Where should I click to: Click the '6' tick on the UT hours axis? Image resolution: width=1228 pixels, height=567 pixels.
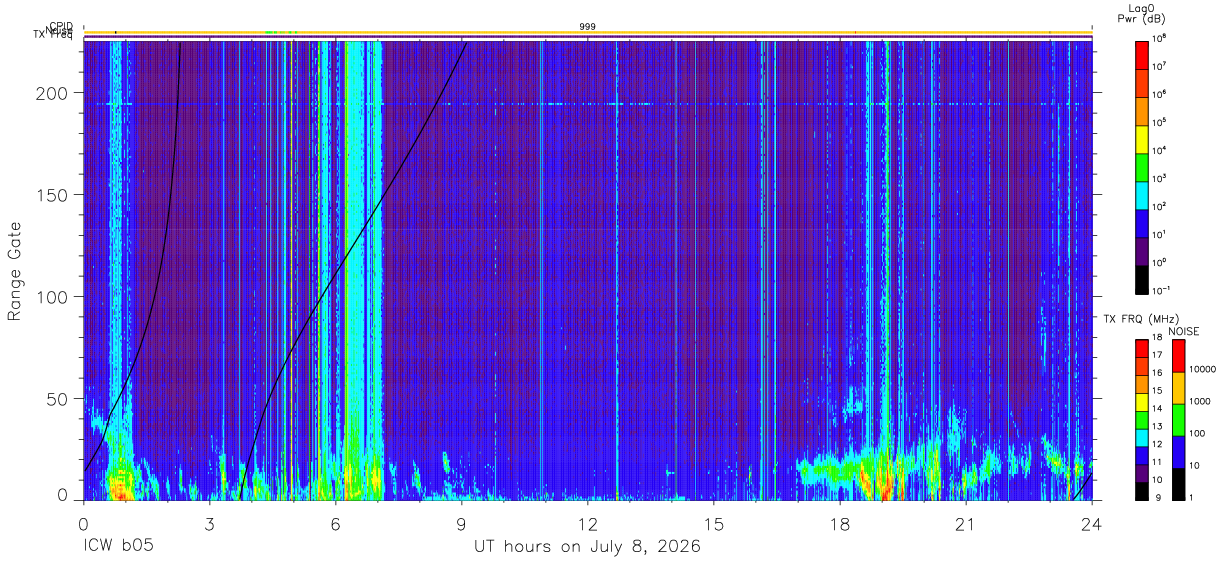[335, 524]
